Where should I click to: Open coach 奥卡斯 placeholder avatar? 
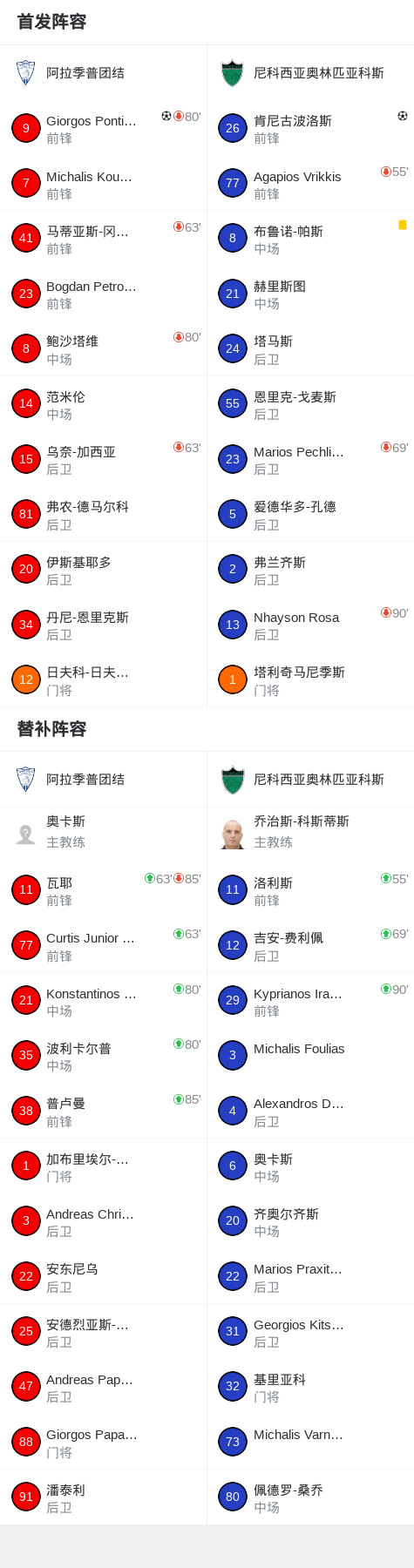tap(26, 834)
